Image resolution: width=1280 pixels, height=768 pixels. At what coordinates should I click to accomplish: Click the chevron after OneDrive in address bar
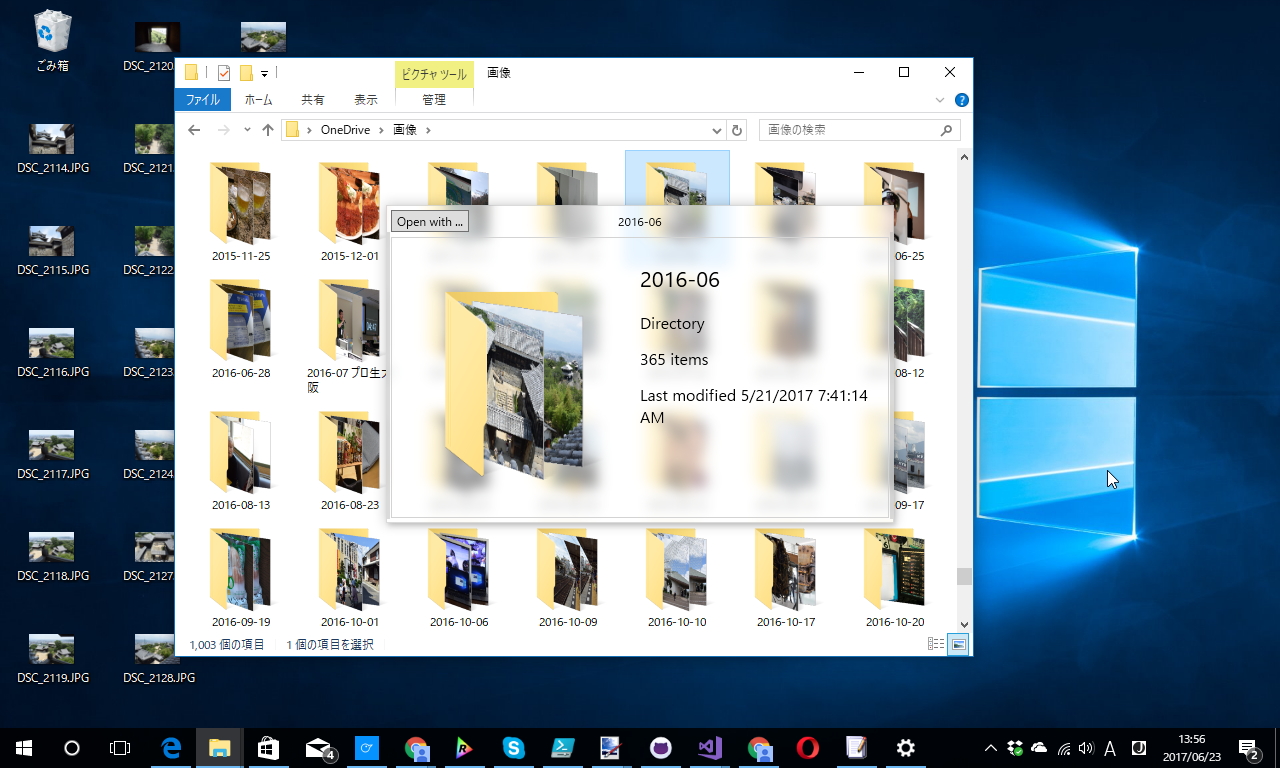[x=381, y=130]
